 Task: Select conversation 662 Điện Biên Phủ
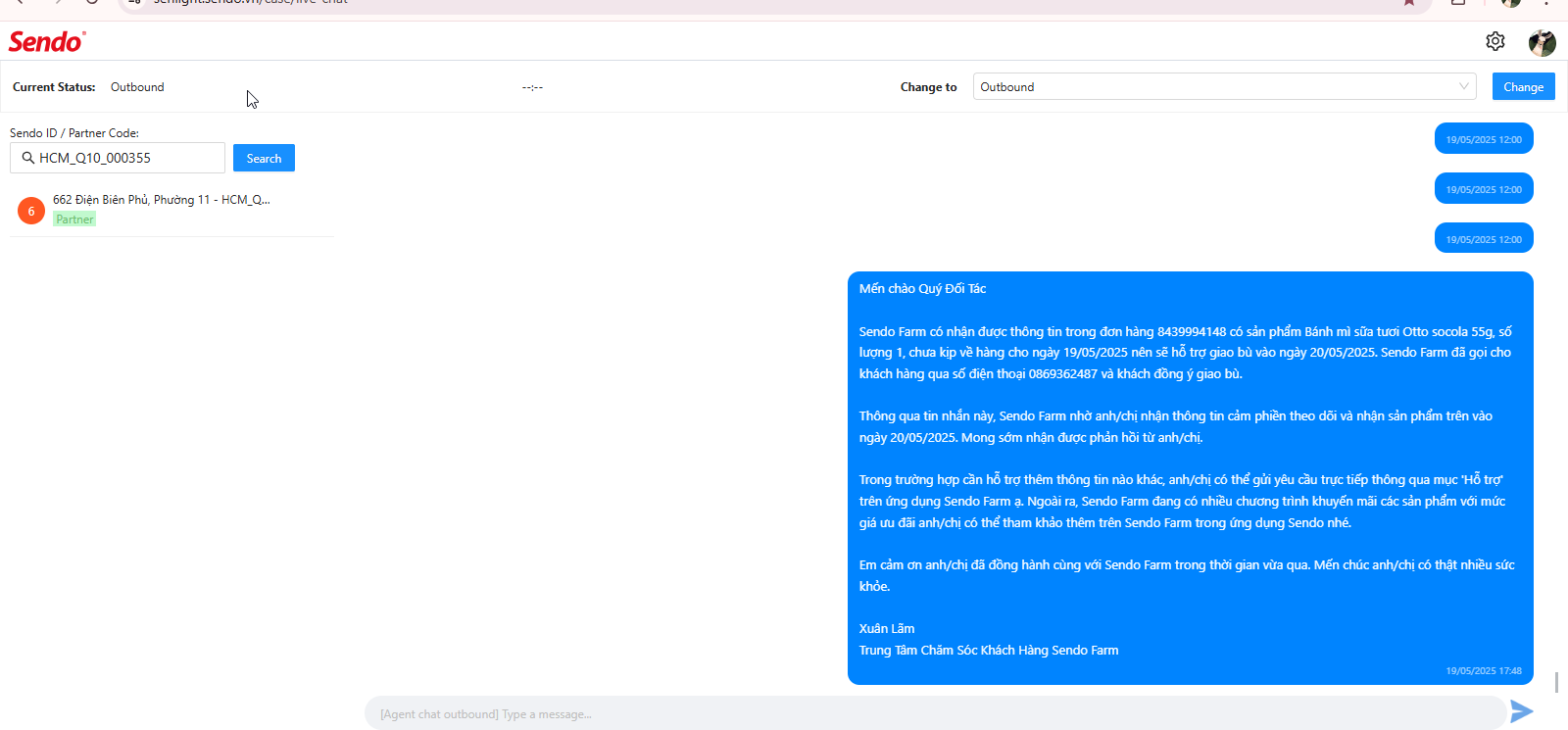(171, 210)
